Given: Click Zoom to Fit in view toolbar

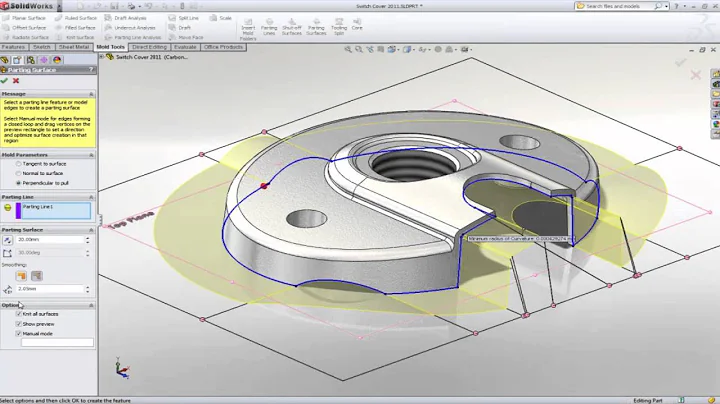Looking at the screenshot, I should click(x=348, y=50).
